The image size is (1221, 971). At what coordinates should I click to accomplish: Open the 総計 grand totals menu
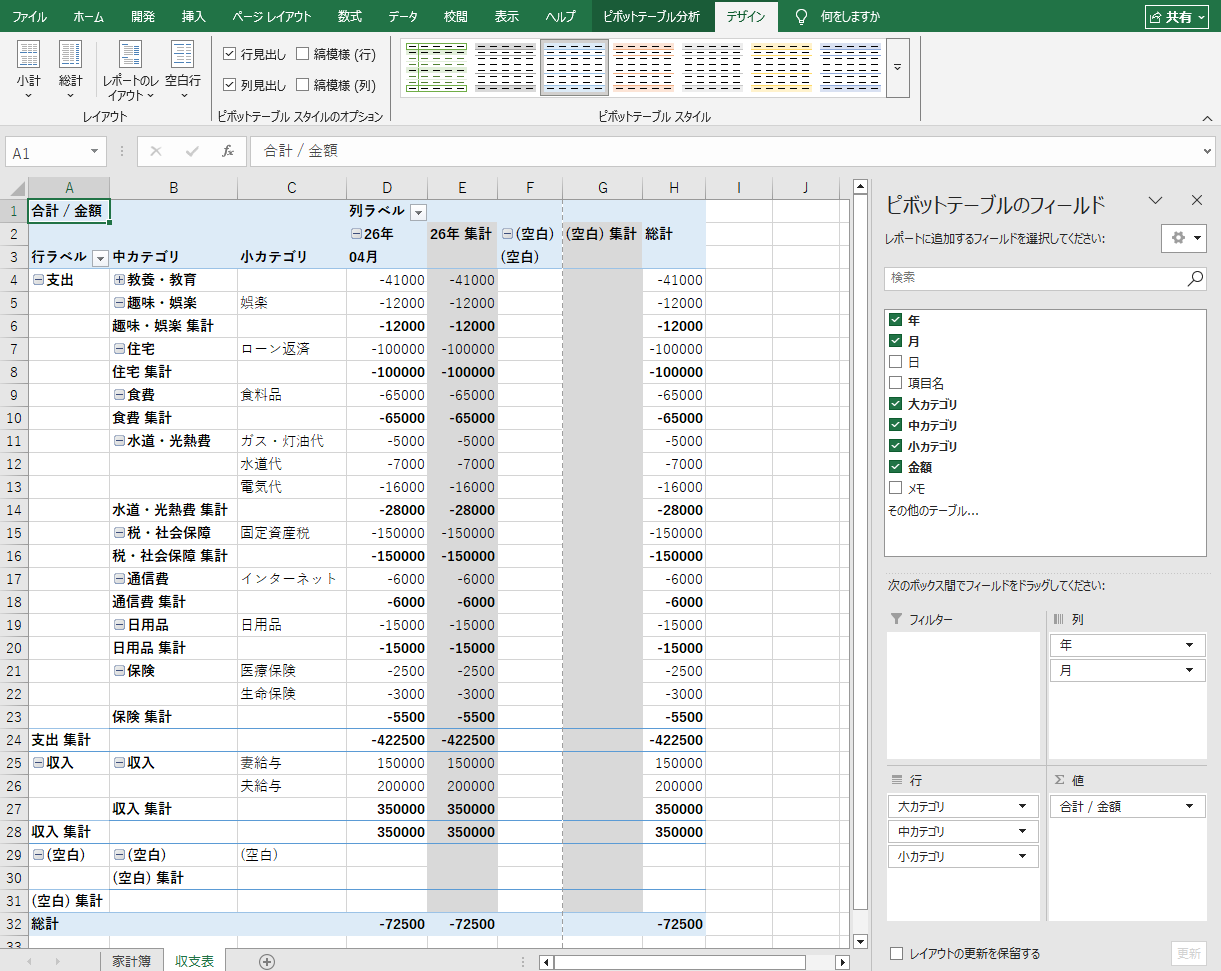(x=70, y=70)
